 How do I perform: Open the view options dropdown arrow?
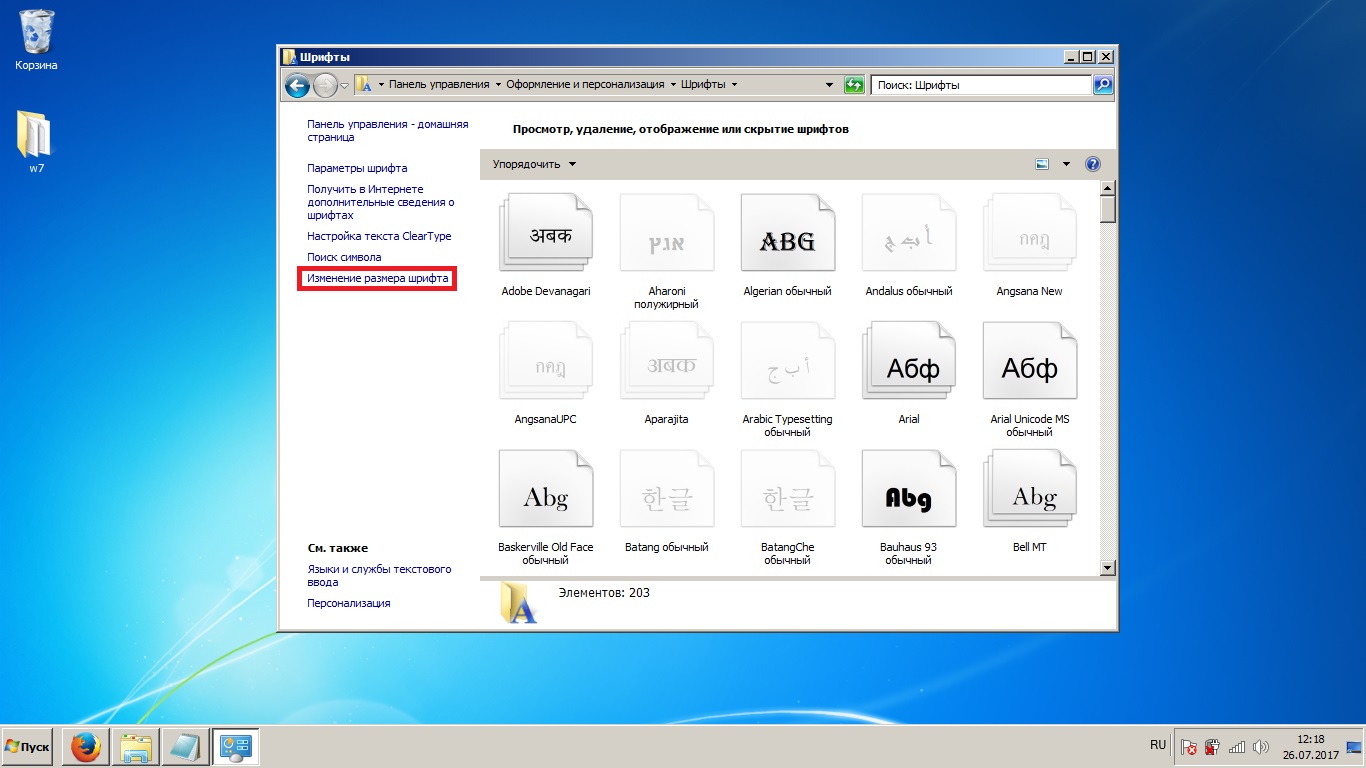coord(1066,164)
